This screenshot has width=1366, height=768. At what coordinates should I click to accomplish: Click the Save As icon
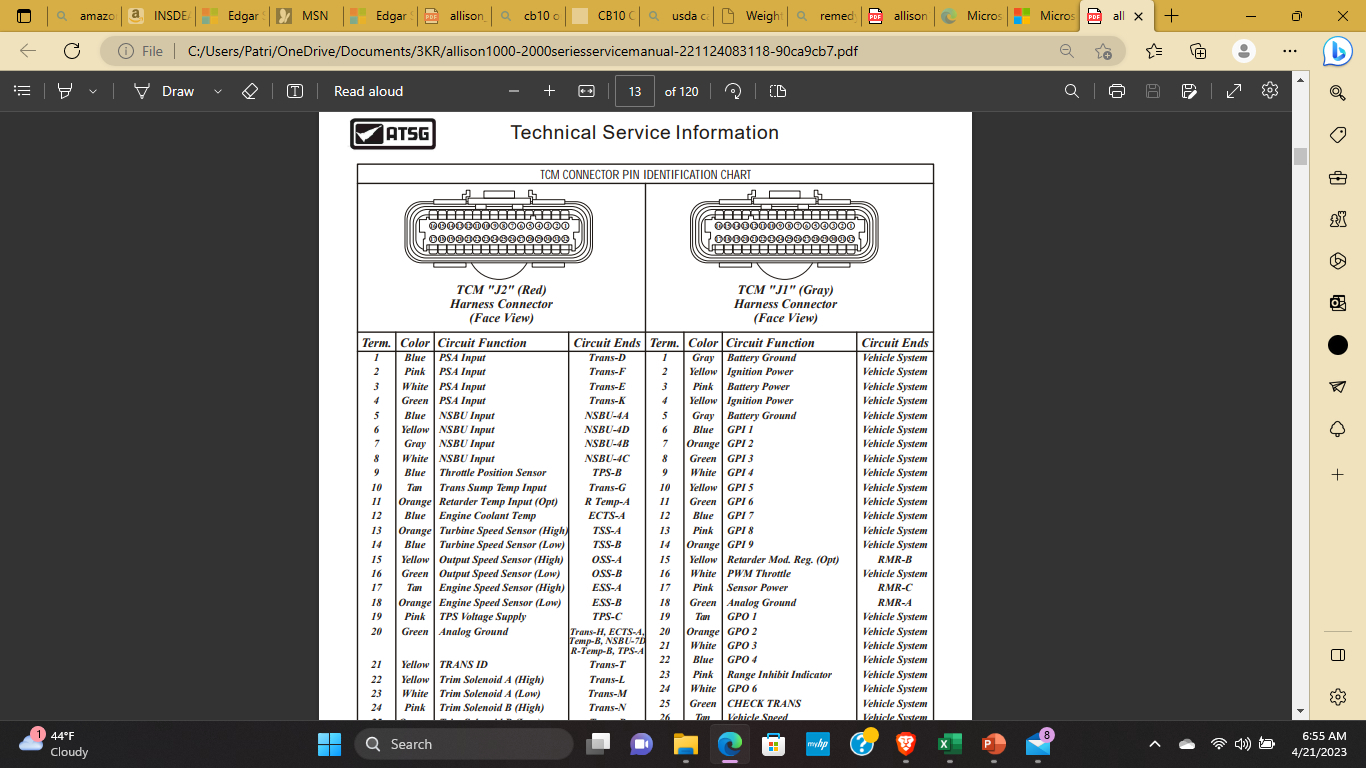tap(1189, 91)
